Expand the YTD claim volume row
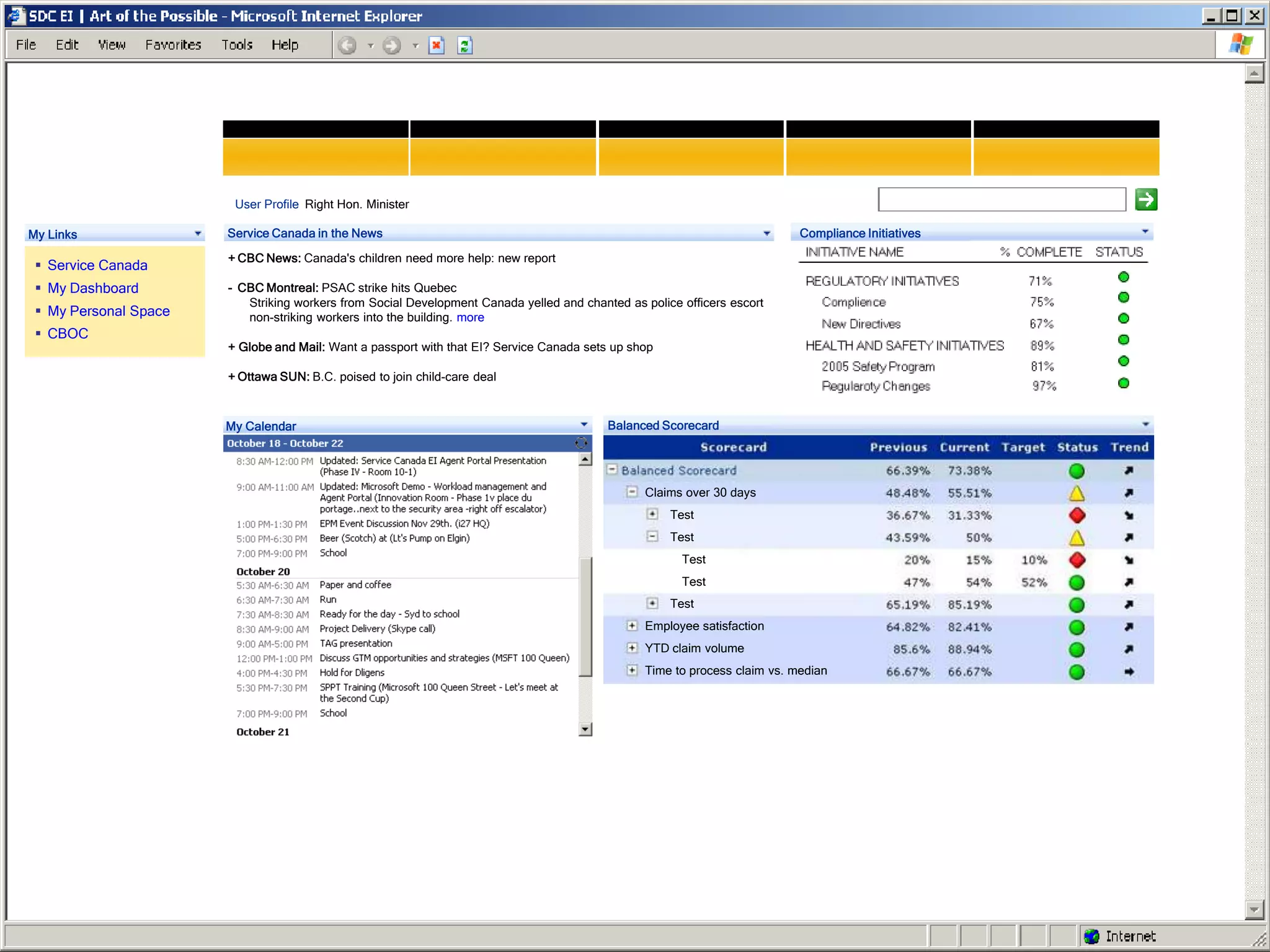 click(x=632, y=648)
